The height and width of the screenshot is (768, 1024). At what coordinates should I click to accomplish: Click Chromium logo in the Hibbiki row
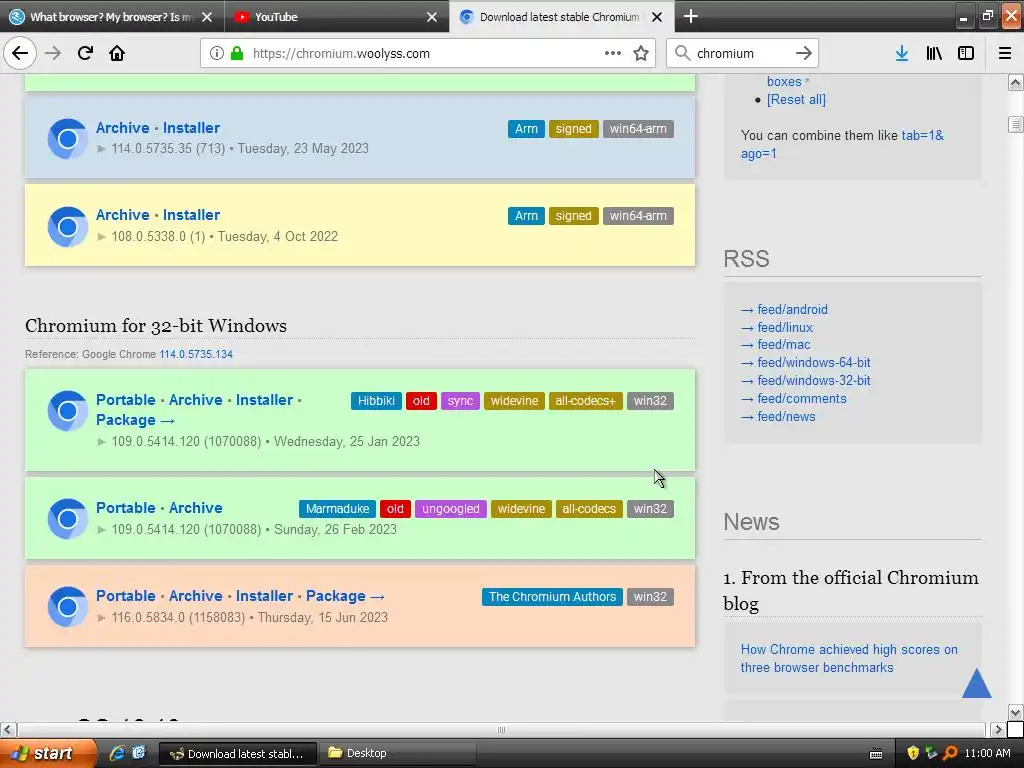coord(67,411)
